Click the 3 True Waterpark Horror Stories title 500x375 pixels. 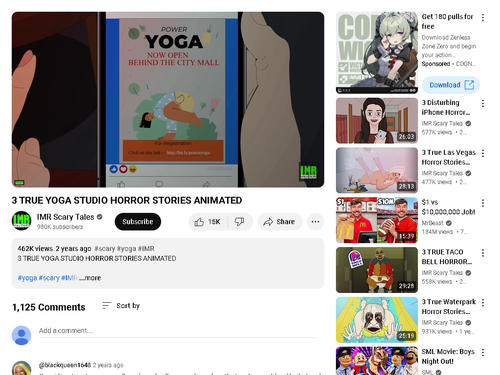coord(449,306)
